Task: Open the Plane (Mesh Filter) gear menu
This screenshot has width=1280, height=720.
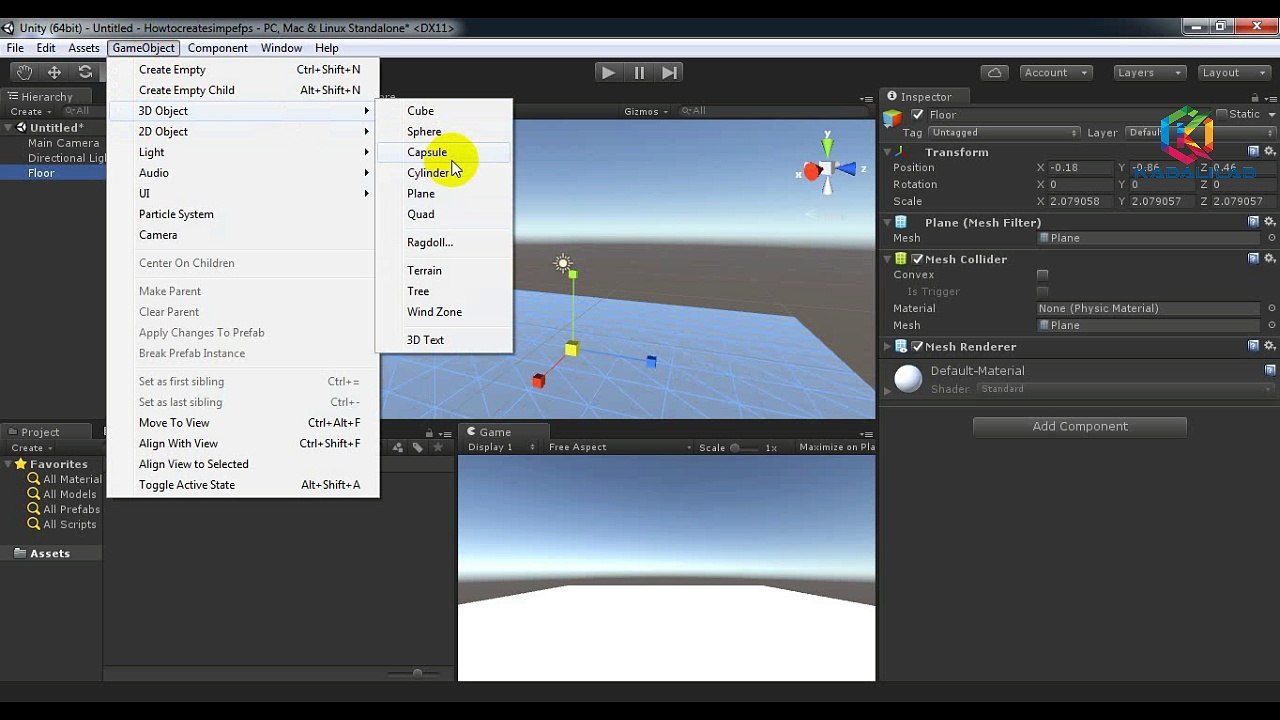Action: pos(1270,222)
